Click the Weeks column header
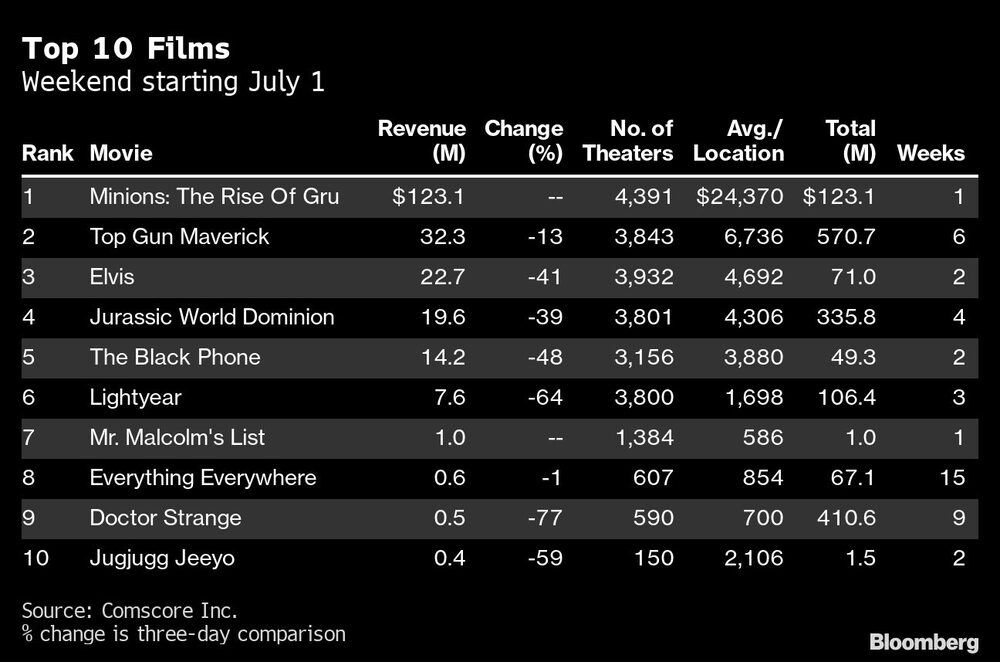1000x662 pixels. pyautogui.click(x=930, y=153)
